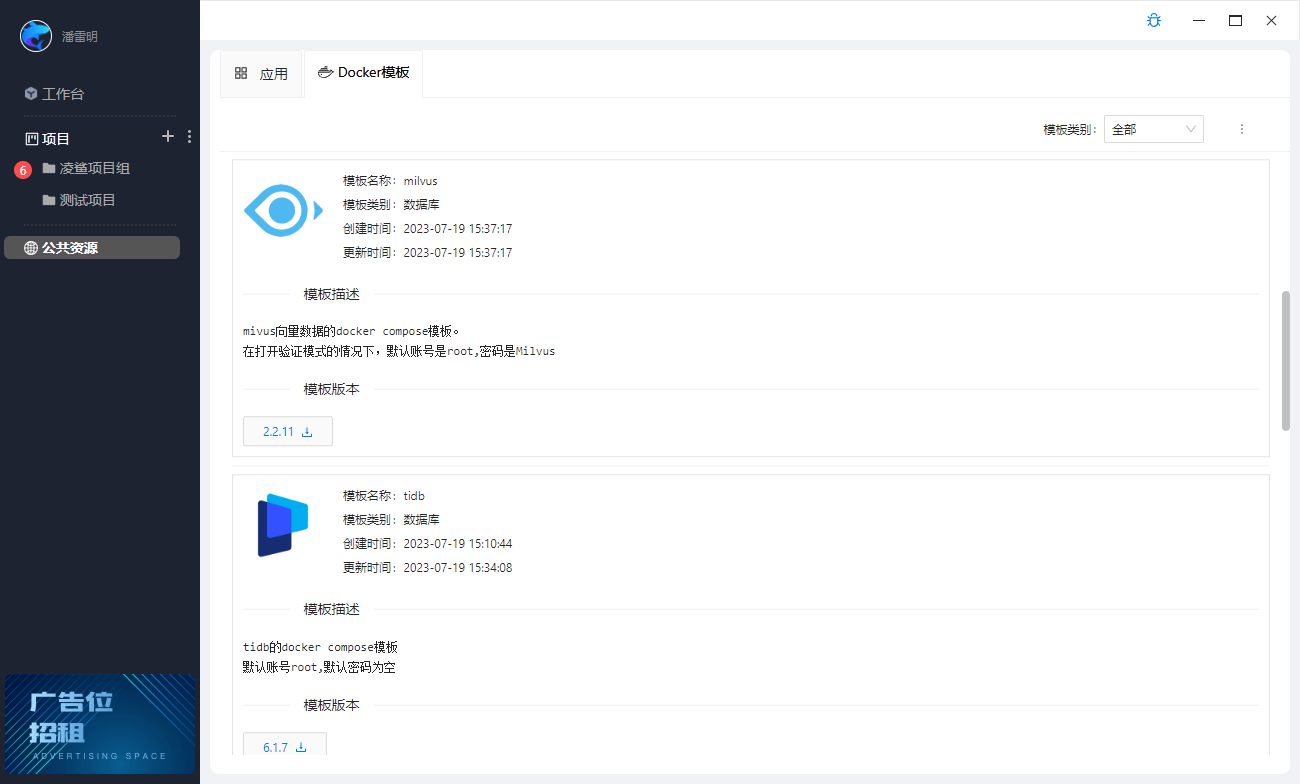Click tidb update time 2023-07-19 15:34:08
Screen dimensions: 1300x784
[458, 568]
